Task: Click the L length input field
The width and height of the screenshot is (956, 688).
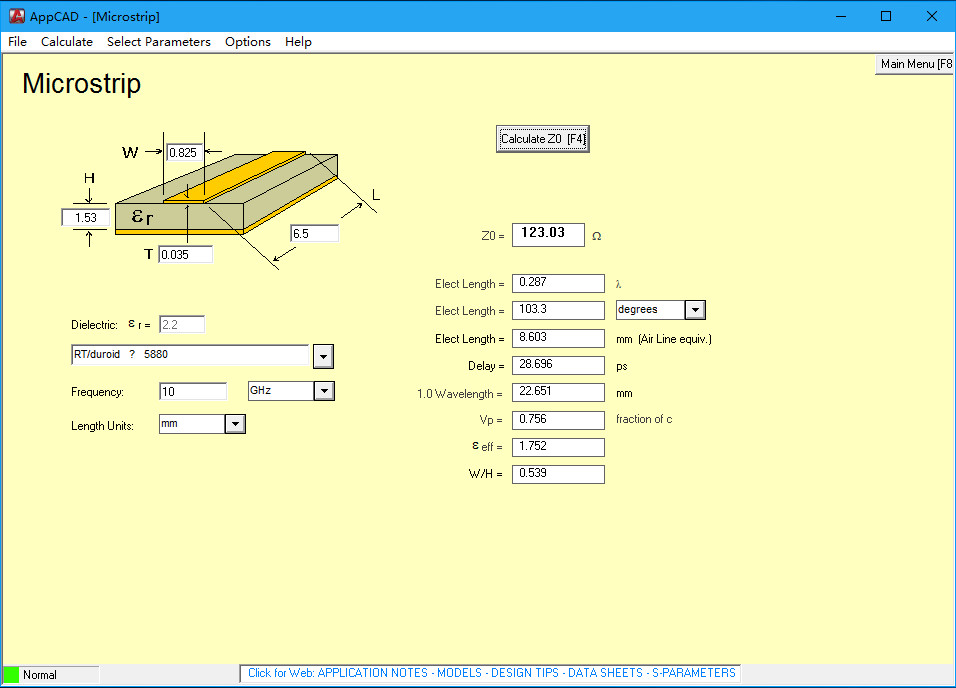Action: (314, 234)
